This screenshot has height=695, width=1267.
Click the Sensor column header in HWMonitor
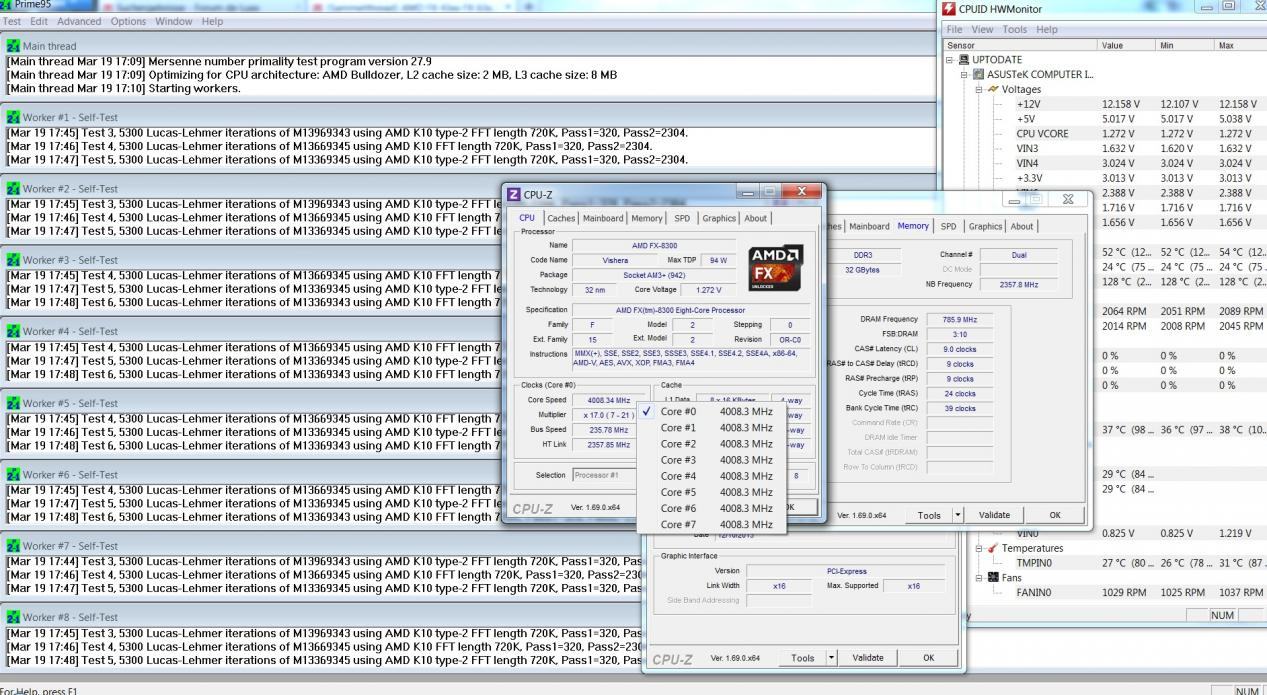coord(1019,45)
